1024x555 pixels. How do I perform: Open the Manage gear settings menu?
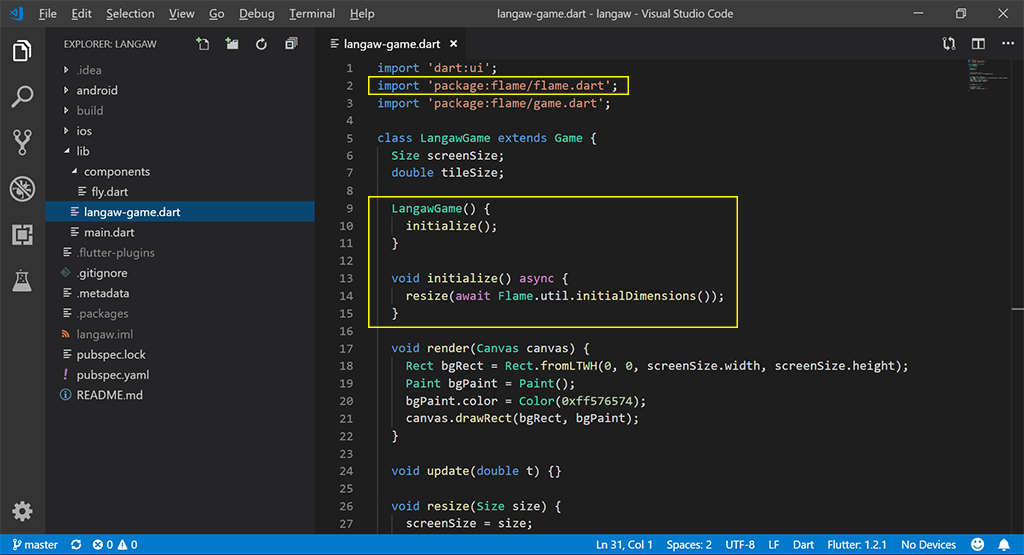click(x=22, y=511)
